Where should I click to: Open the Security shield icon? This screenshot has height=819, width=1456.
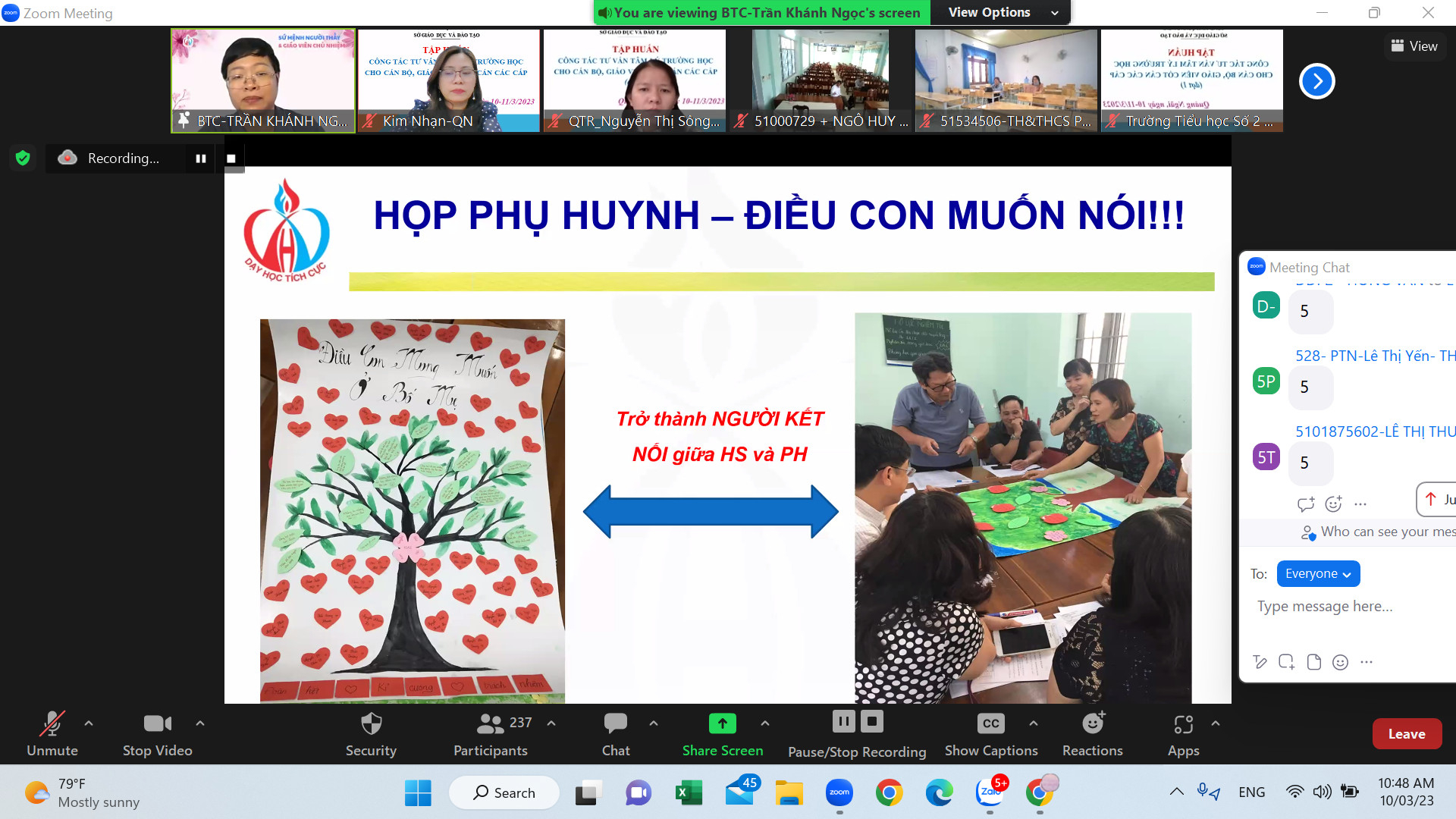[371, 723]
